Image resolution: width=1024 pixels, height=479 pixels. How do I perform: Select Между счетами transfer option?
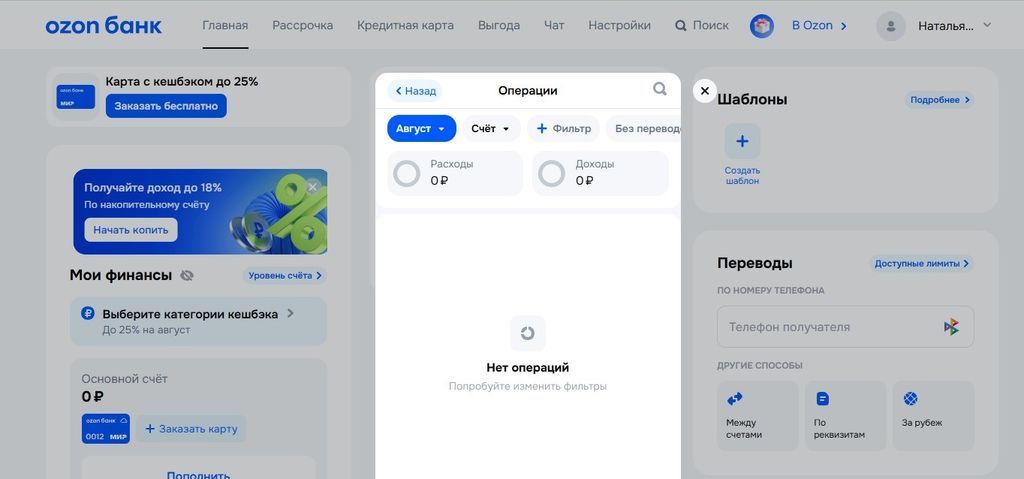[758, 416]
